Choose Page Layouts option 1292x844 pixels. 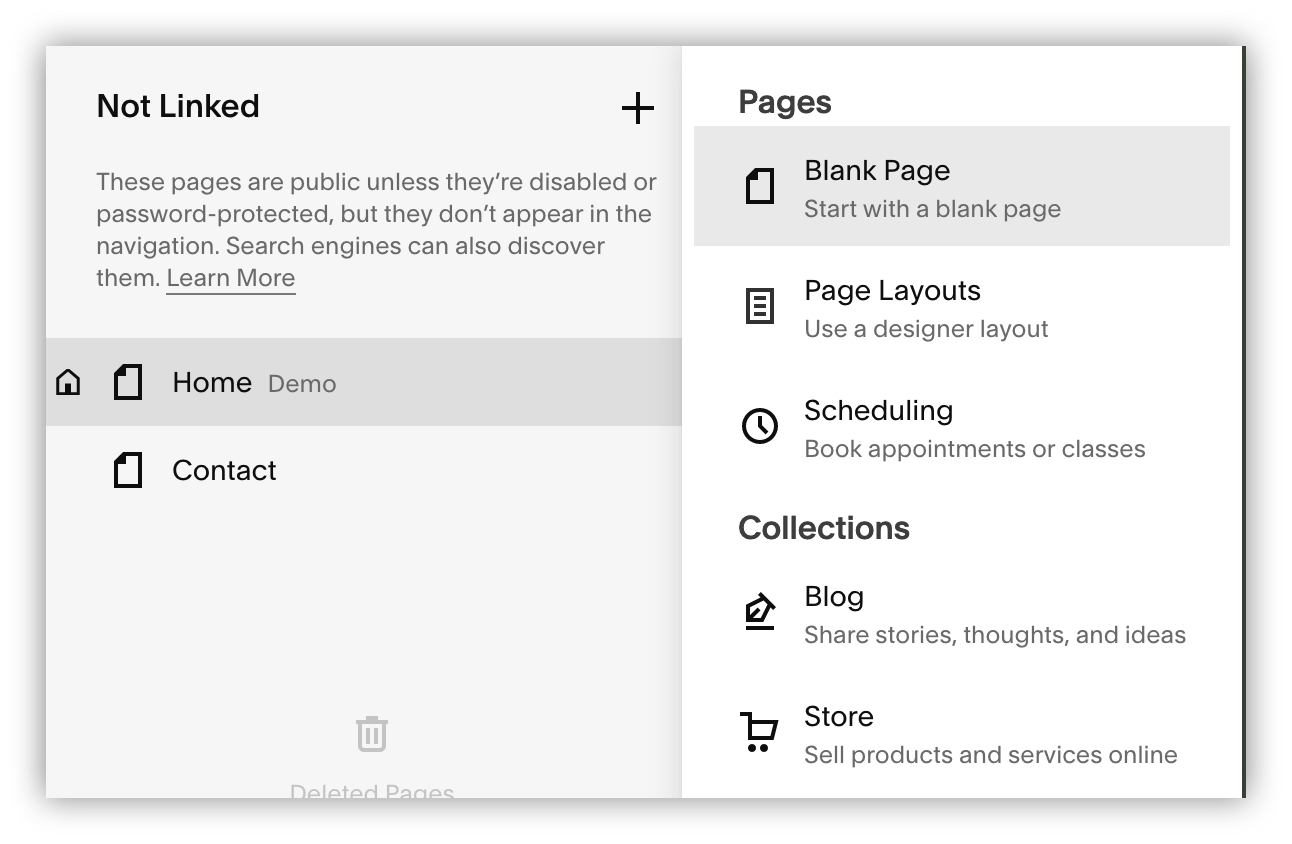962,306
